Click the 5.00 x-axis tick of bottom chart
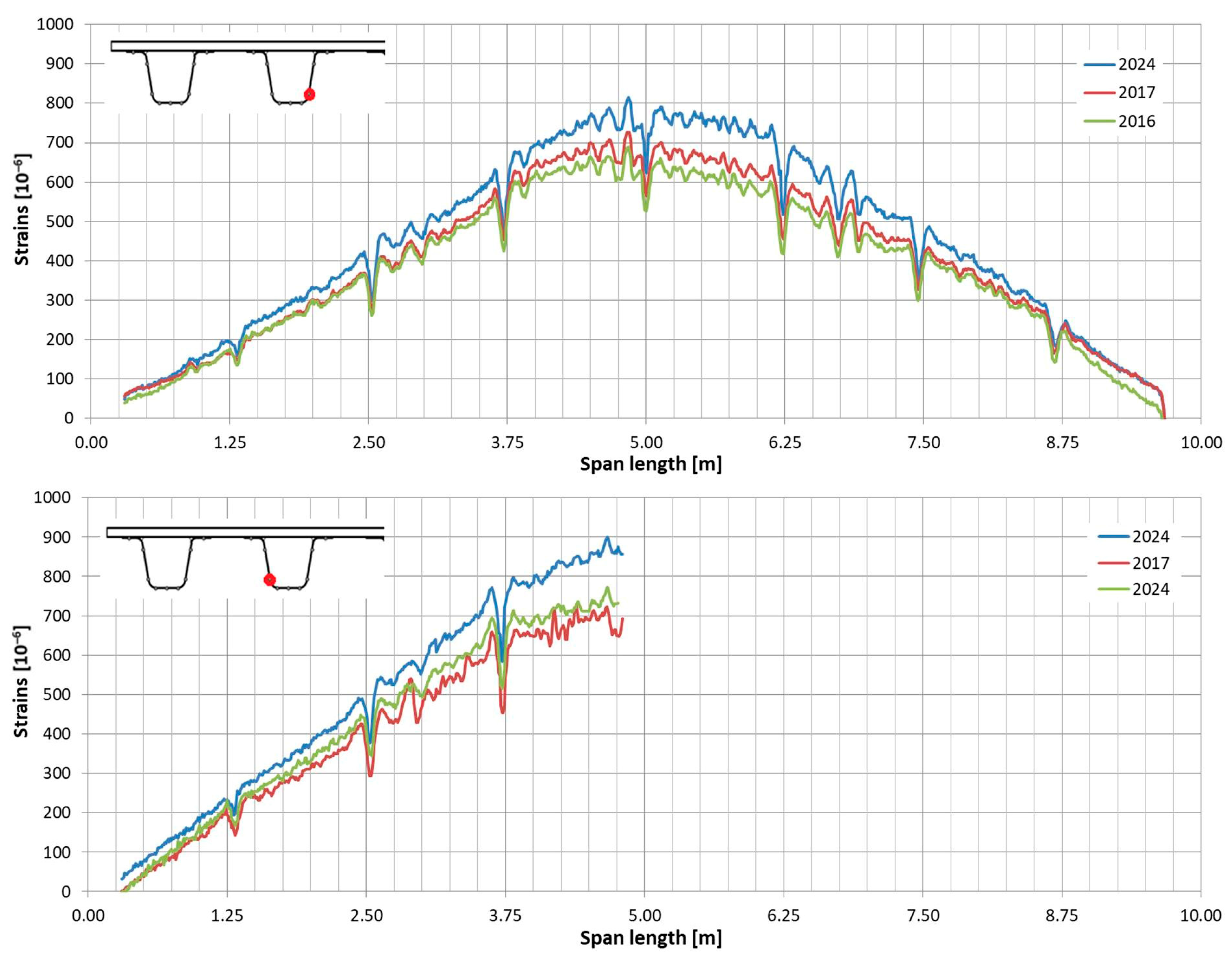Image resolution: width=1232 pixels, height=961 pixels. 644,915
